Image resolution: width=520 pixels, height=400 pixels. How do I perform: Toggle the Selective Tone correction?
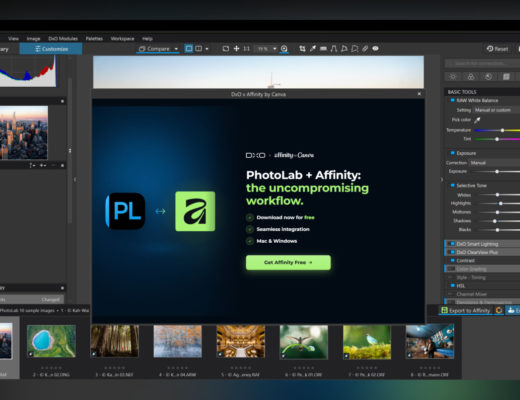point(452,185)
